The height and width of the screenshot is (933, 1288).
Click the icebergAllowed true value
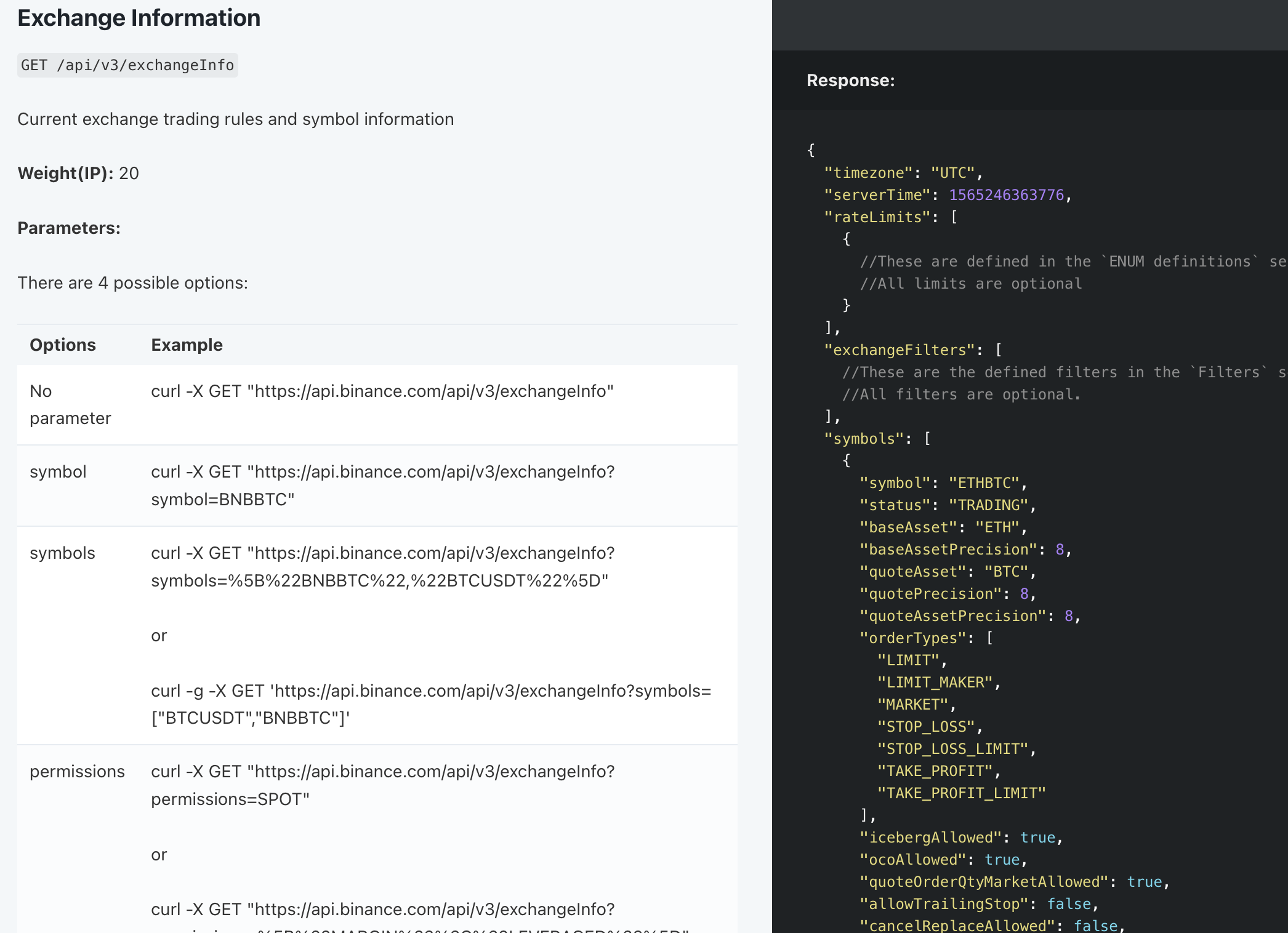pos(1037,838)
